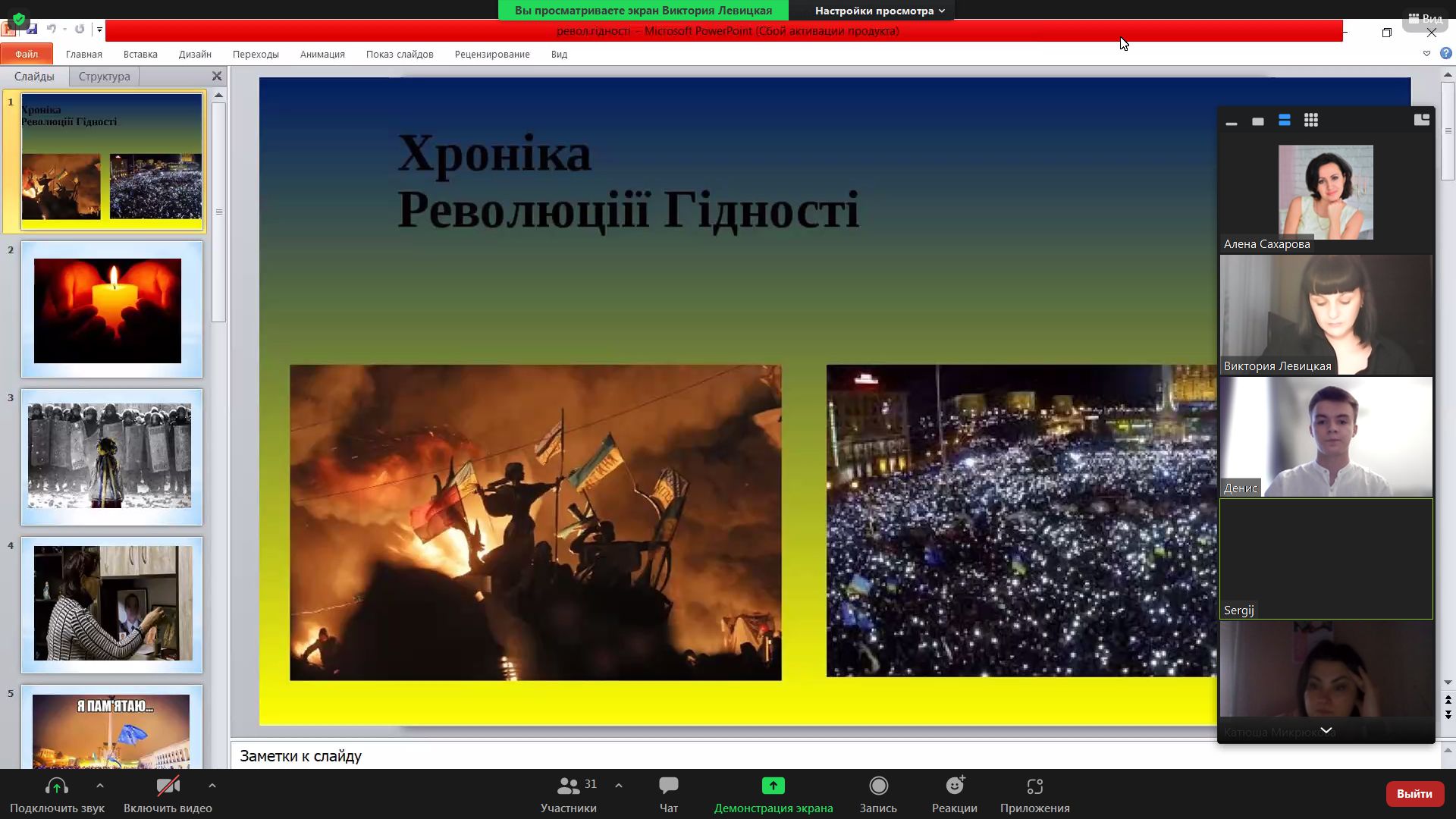This screenshot has height=819, width=1456.
Task: Select the vertical strip video view icon
Action: pyautogui.click(x=1285, y=121)
